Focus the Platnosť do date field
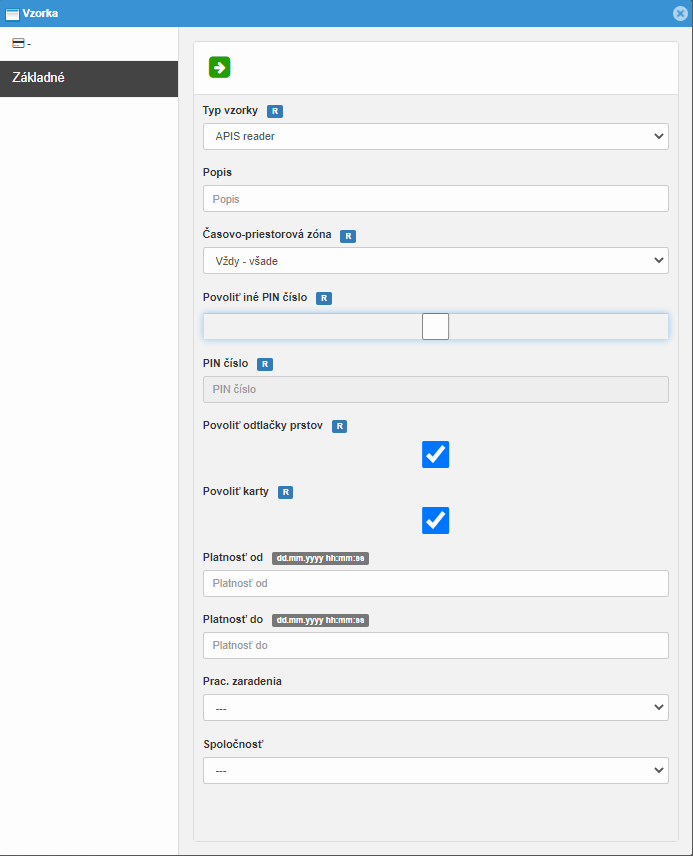693x856 pixels. point(436,645)
